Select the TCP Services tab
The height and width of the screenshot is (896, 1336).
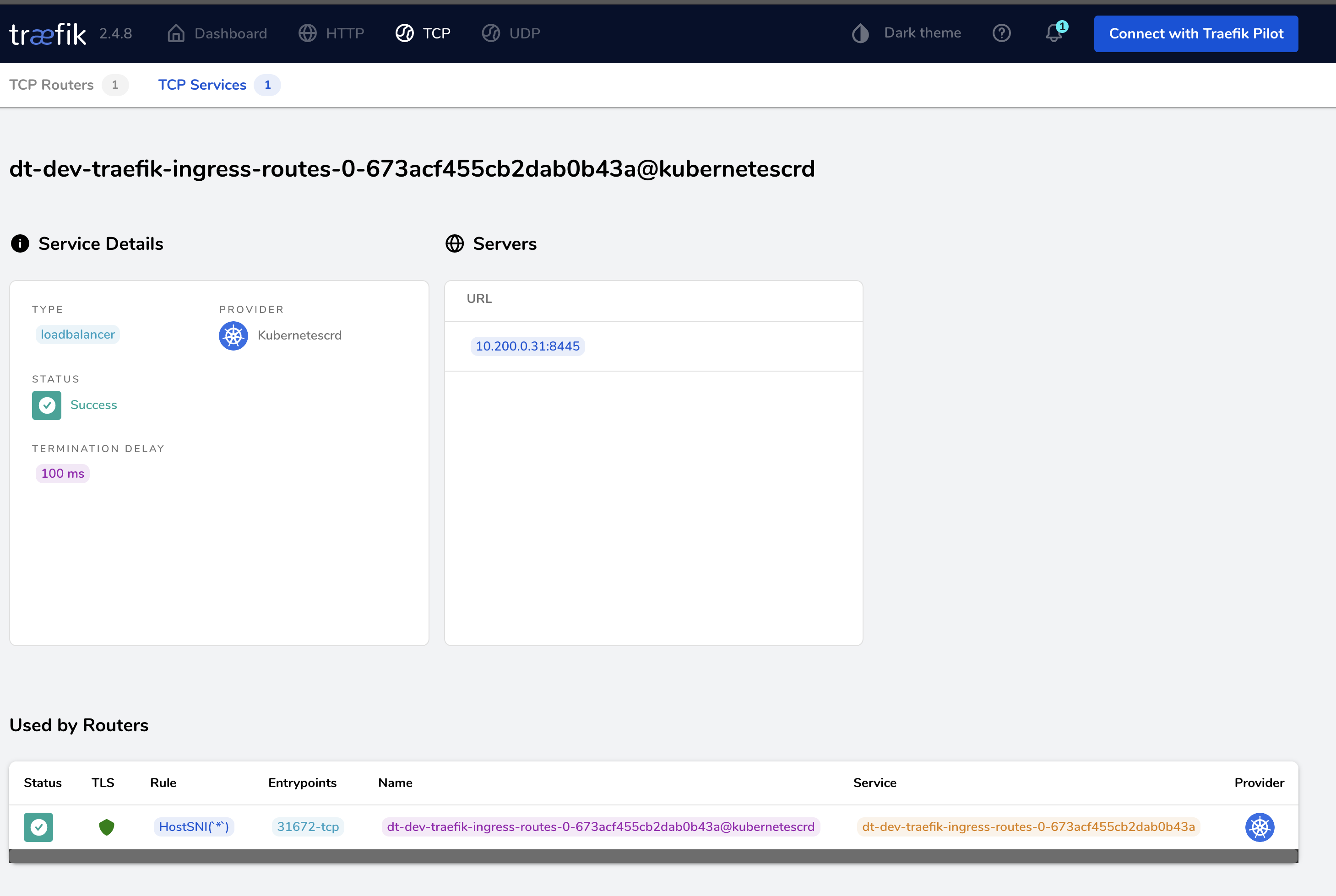202,85
